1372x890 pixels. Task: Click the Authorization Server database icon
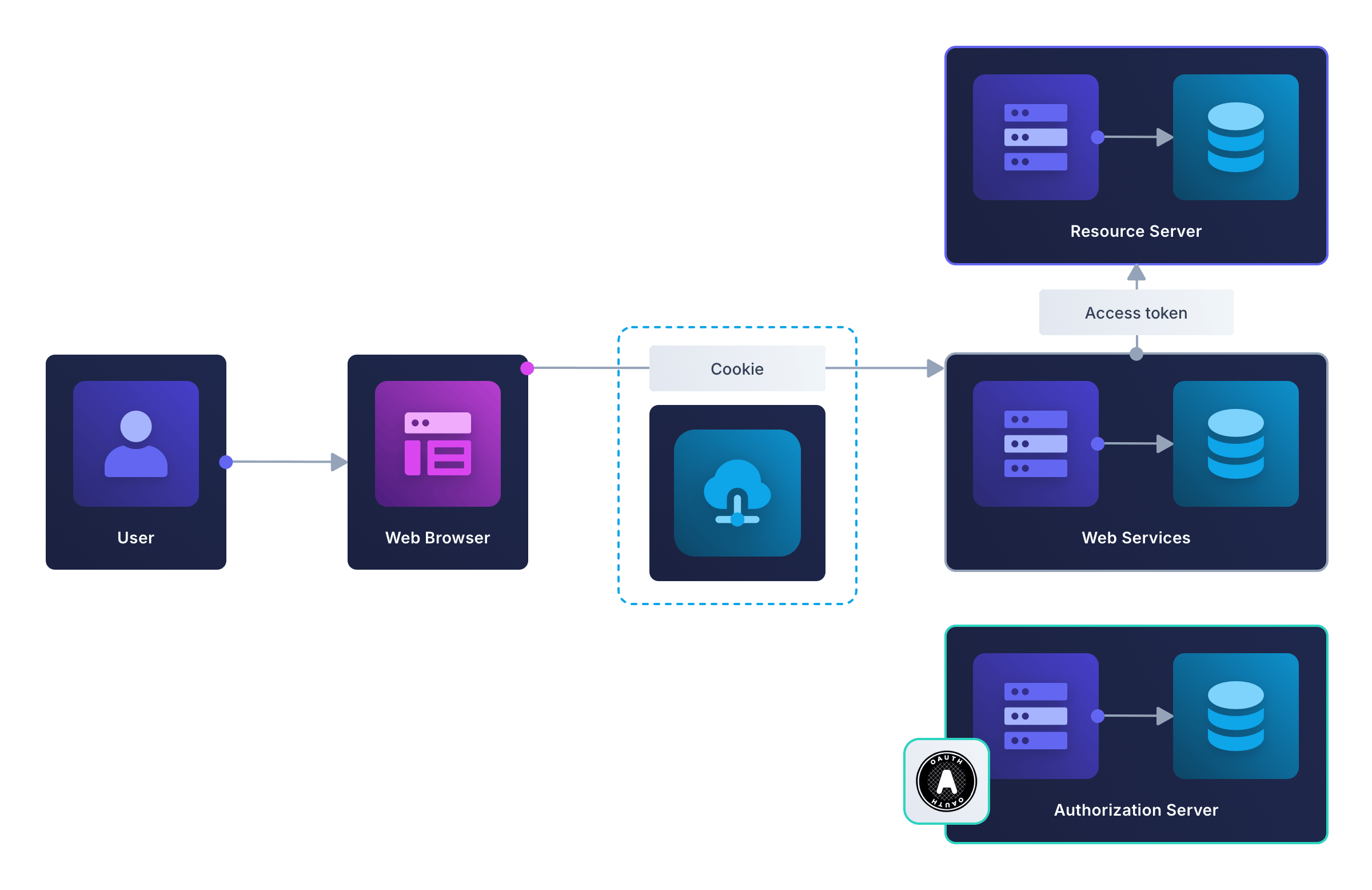pos(1235,716)
